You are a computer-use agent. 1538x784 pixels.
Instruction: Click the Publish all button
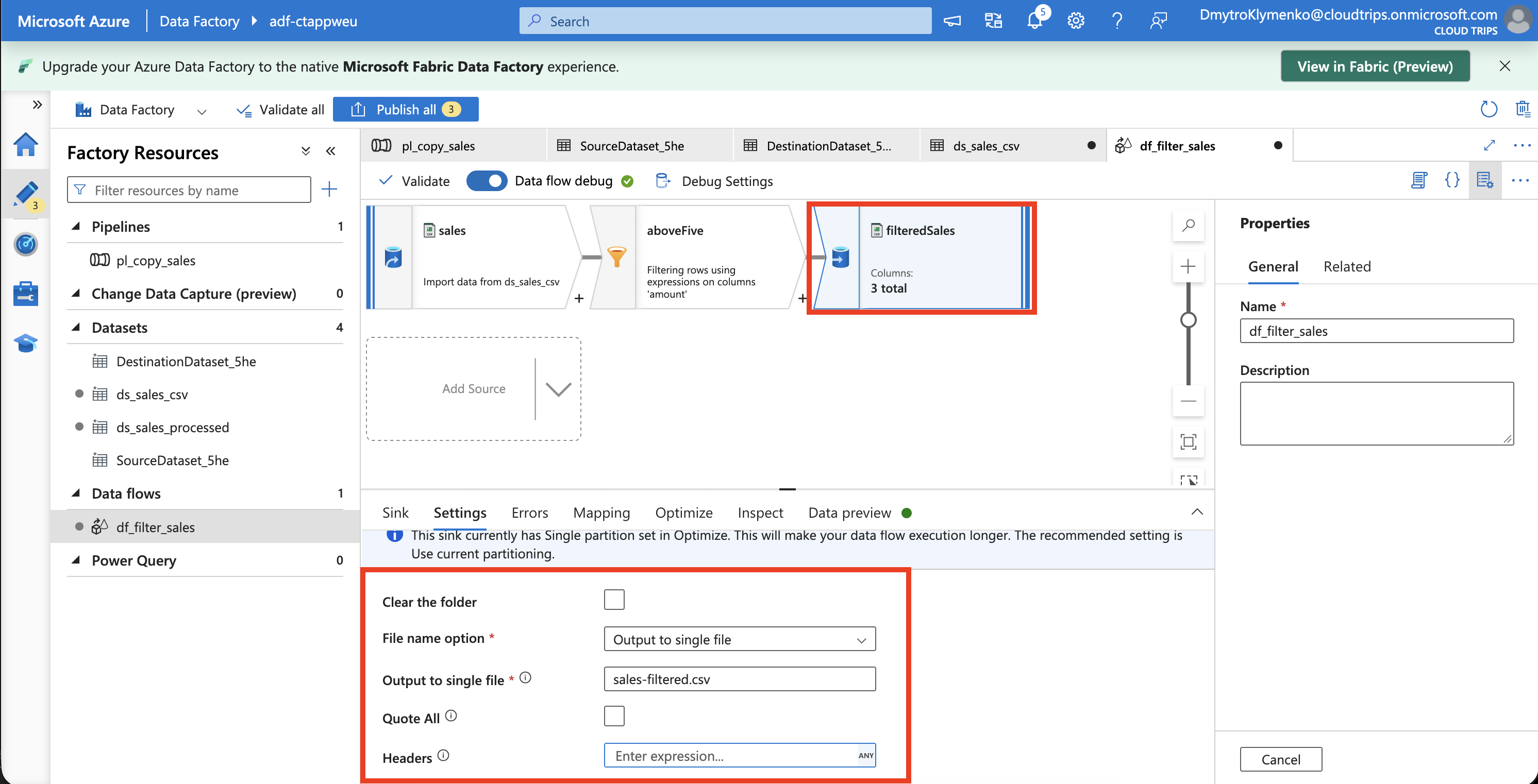406,109
